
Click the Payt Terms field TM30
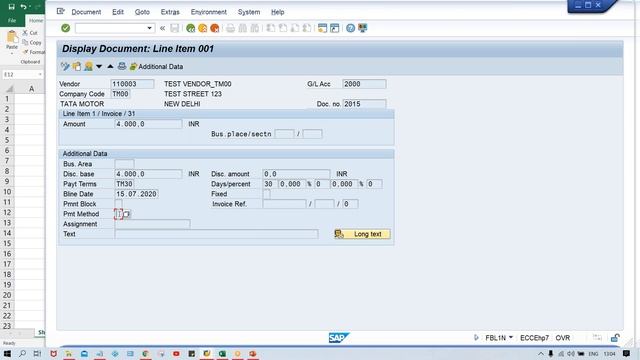[x=124, y=184]
